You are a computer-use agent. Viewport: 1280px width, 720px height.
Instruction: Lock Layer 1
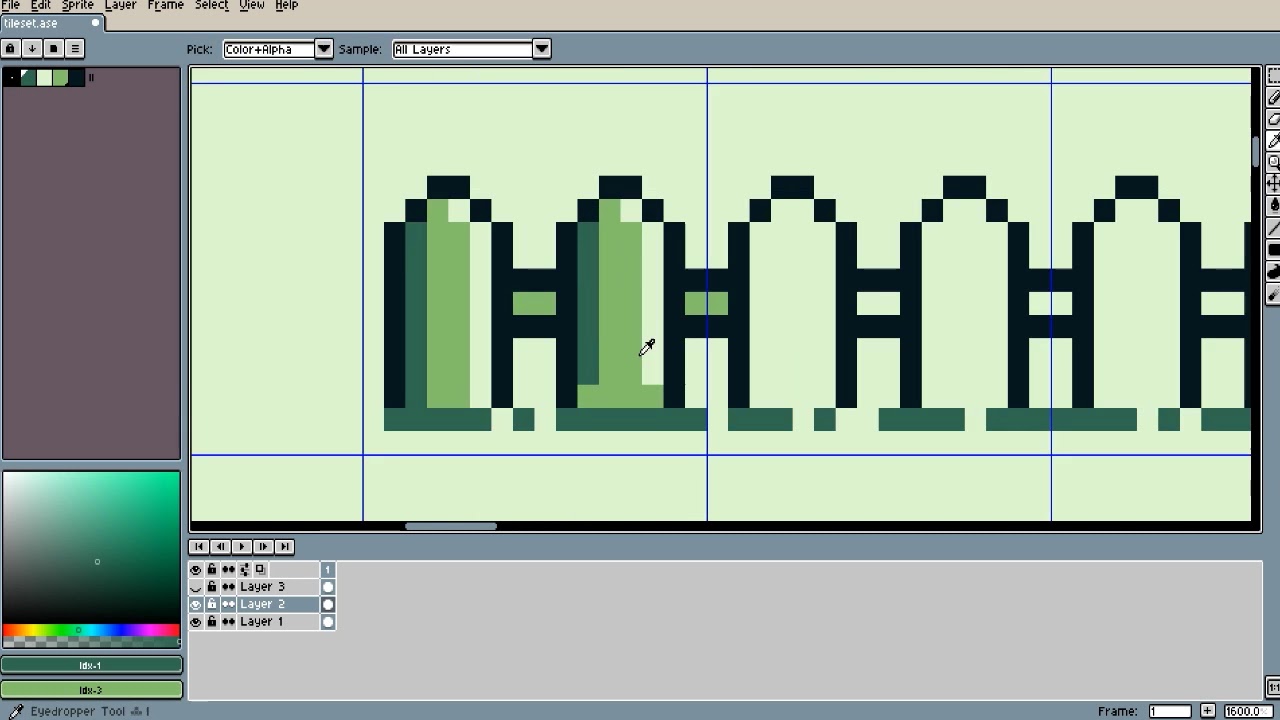(211, 622)
